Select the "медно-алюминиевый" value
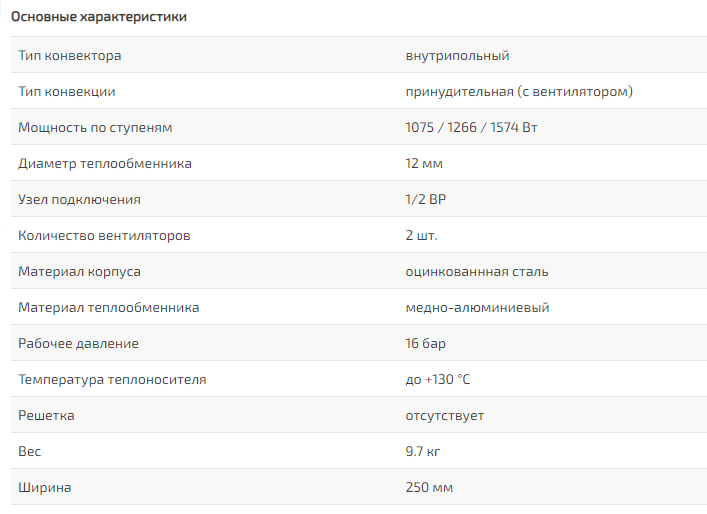Screen dimensions: 707x514 point(477,308)
